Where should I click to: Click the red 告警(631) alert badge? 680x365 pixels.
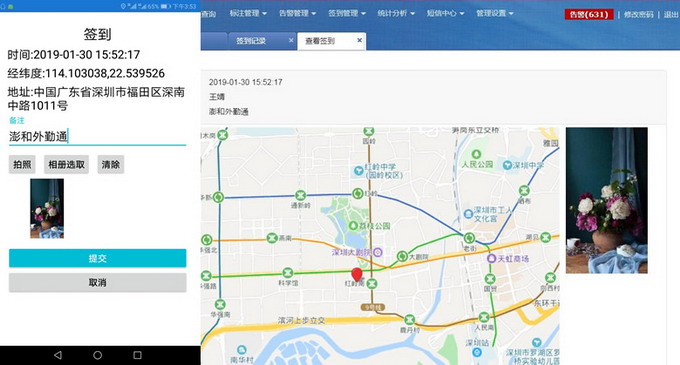pyautogui.click(x=588, y=14)
